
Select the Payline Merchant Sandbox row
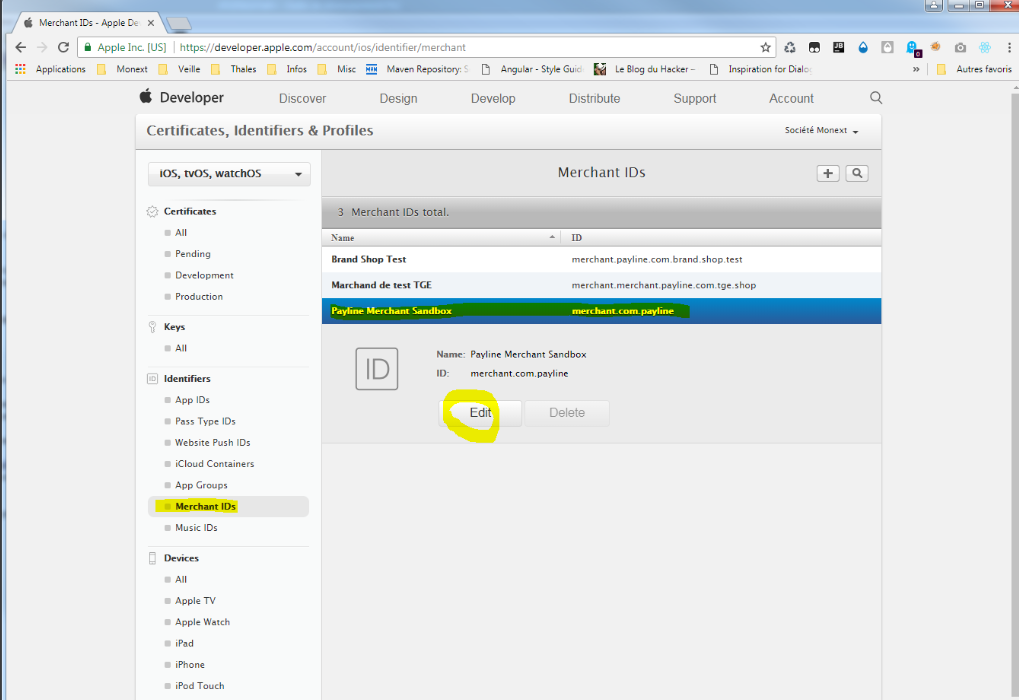click(602, 311)
